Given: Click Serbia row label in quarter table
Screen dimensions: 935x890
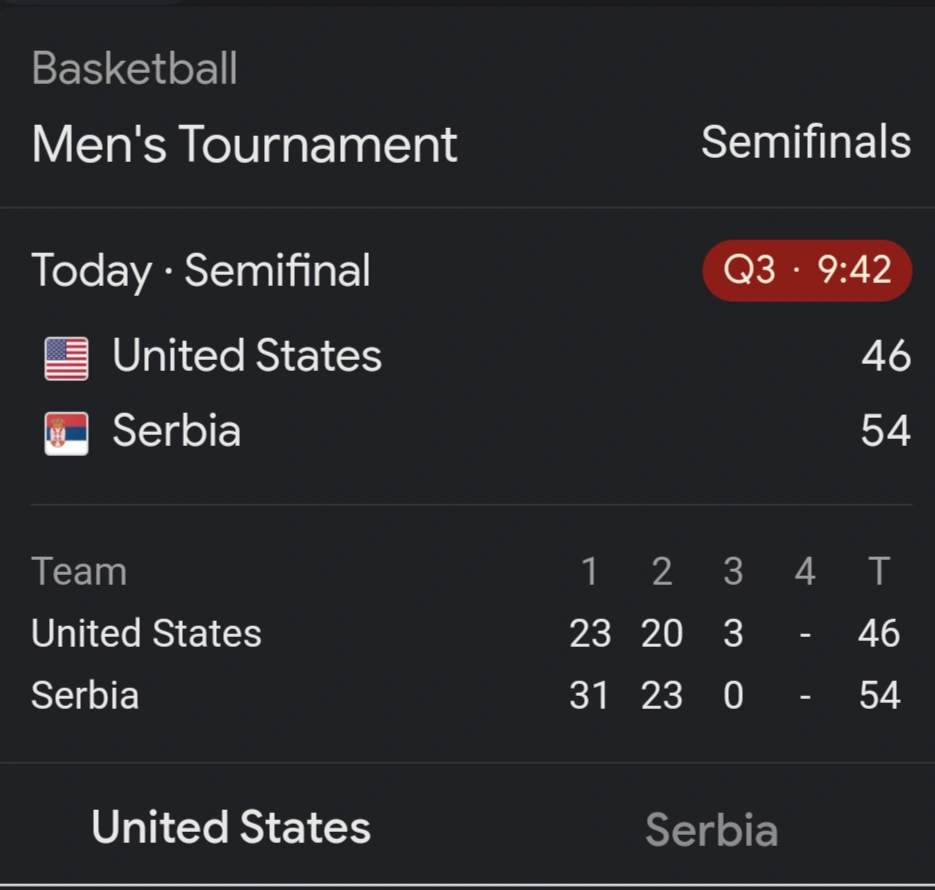Looking at the screenshot, I should click(x=85, y=696).
